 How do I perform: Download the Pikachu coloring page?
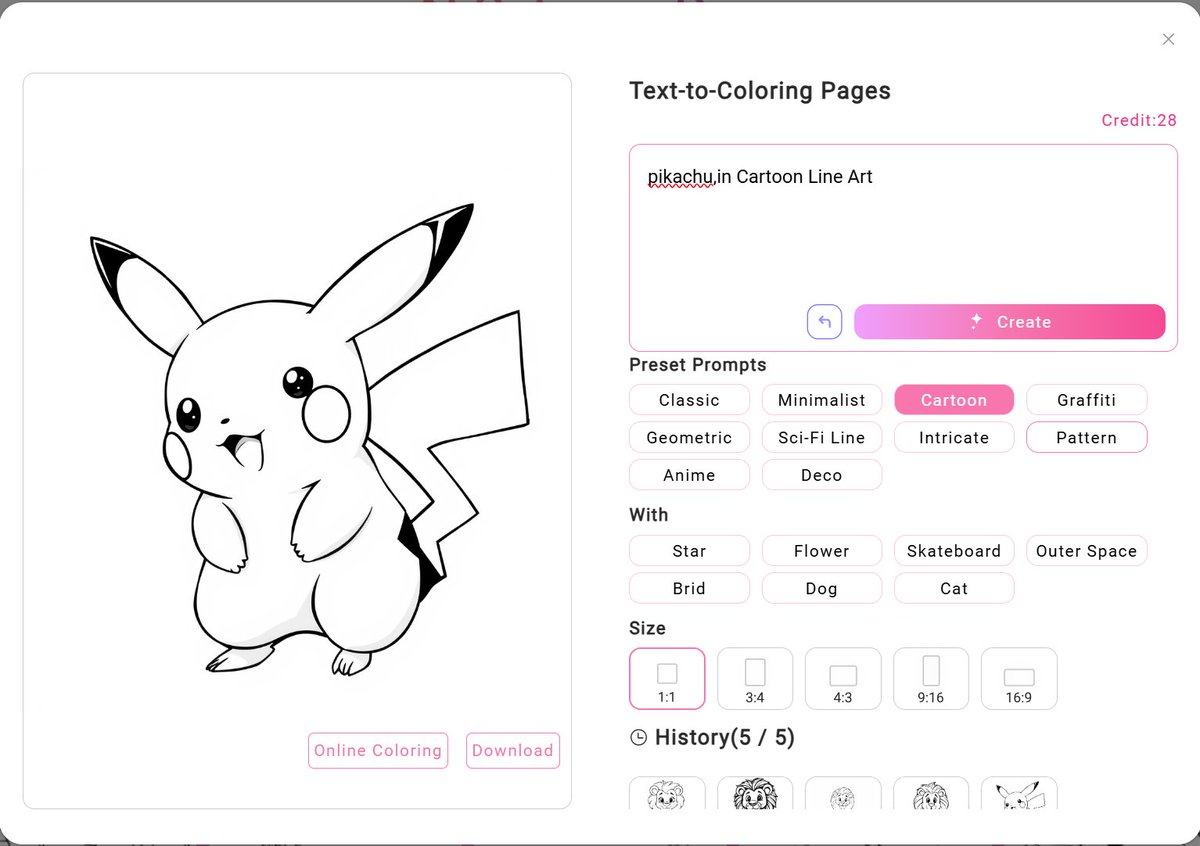point(513,751)
